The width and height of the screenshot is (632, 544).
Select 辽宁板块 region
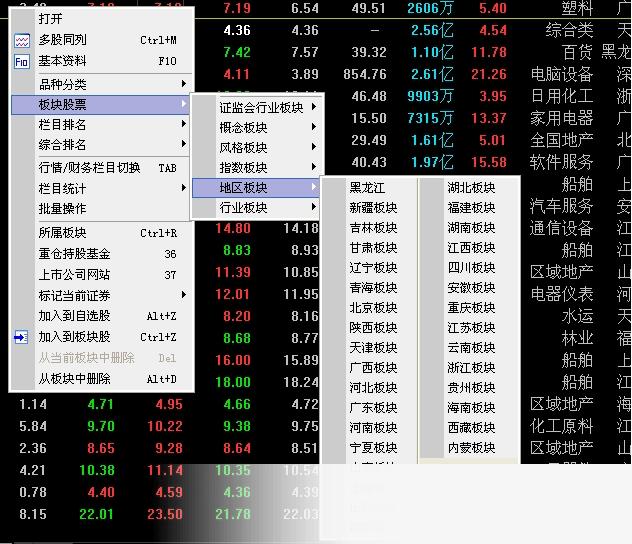click(x=369, y=268)
